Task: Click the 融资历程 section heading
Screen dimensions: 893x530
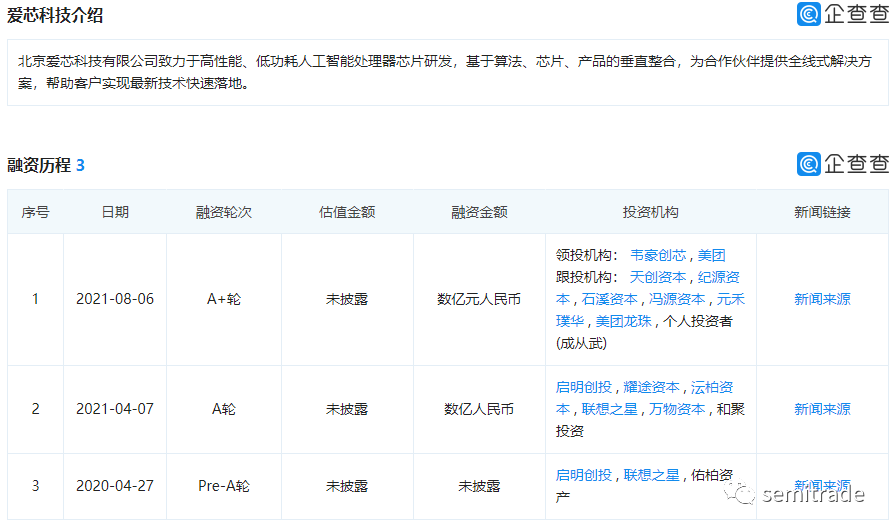Action: 39,166
